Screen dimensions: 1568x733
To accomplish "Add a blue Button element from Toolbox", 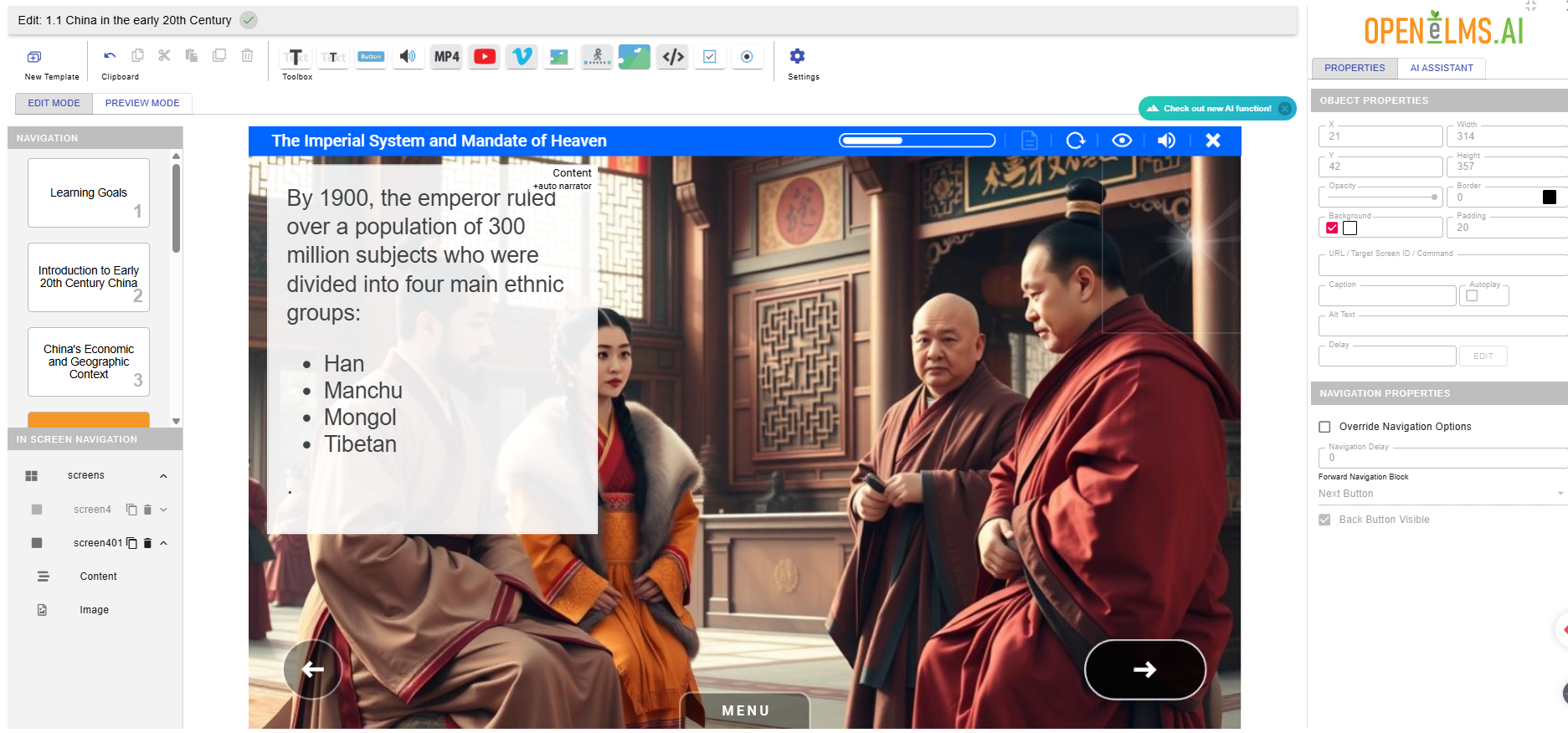I will click(x=371, y=57).
